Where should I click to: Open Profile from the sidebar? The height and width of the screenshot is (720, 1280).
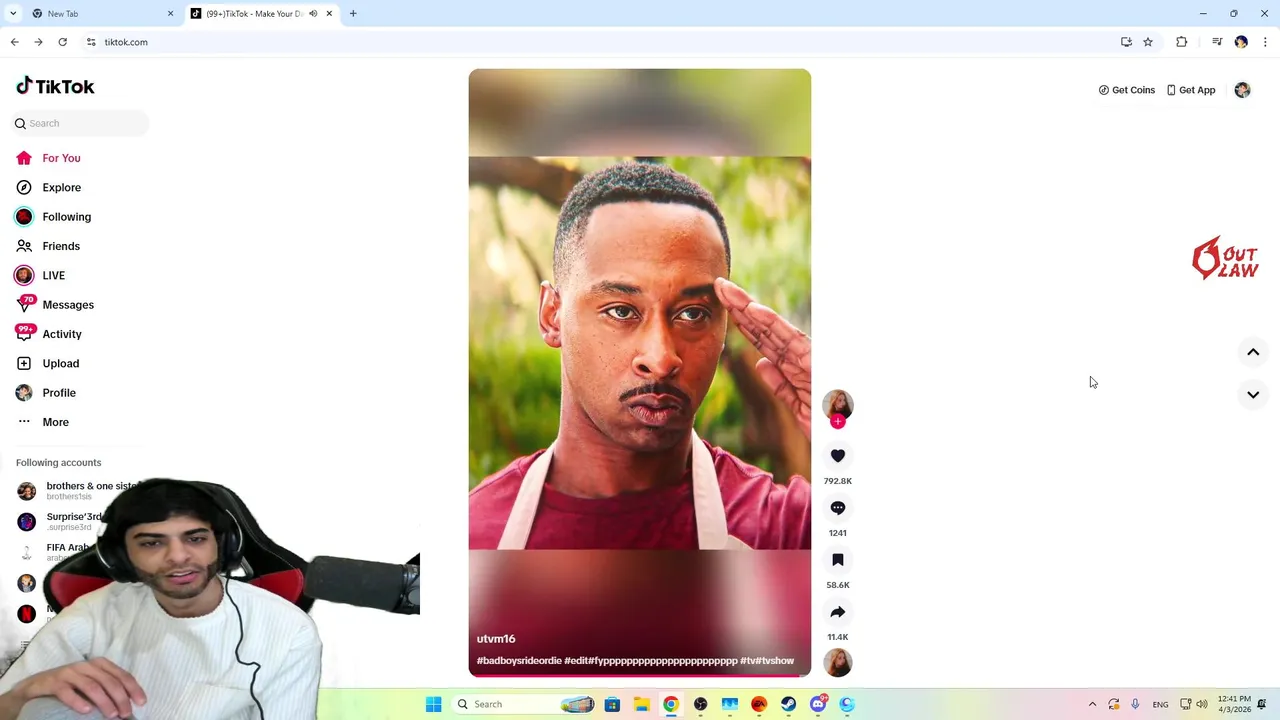(46, 393)
